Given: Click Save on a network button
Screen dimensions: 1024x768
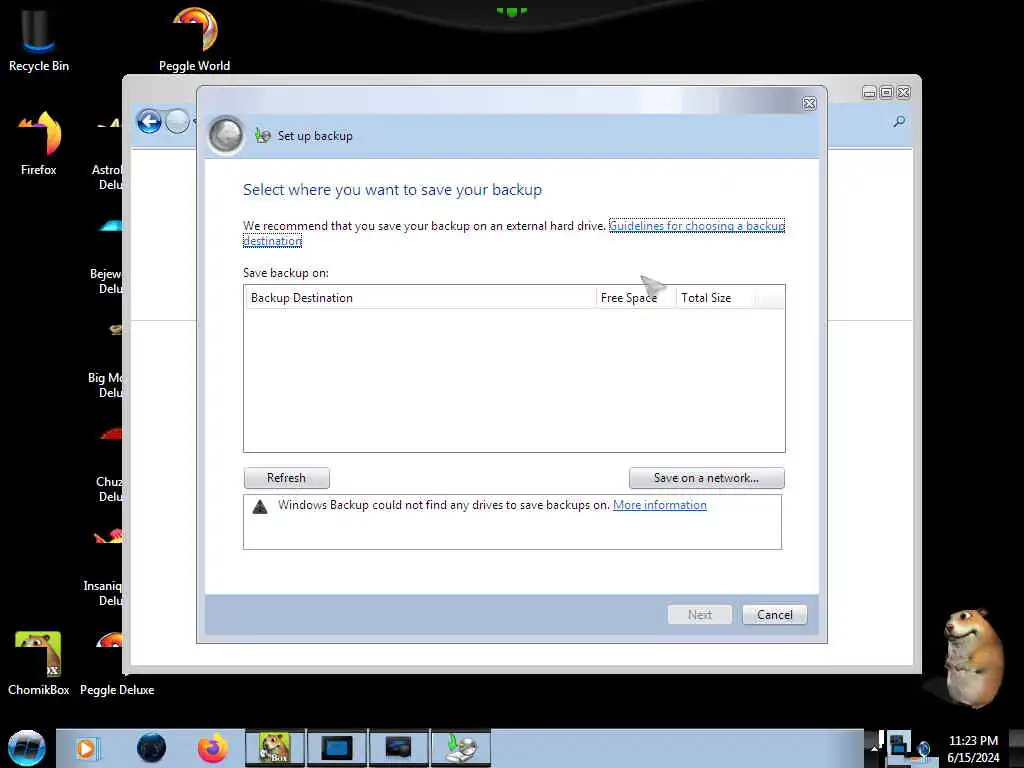Looking at the screenshot, I should pyautogui.click(x=707, y=478).
